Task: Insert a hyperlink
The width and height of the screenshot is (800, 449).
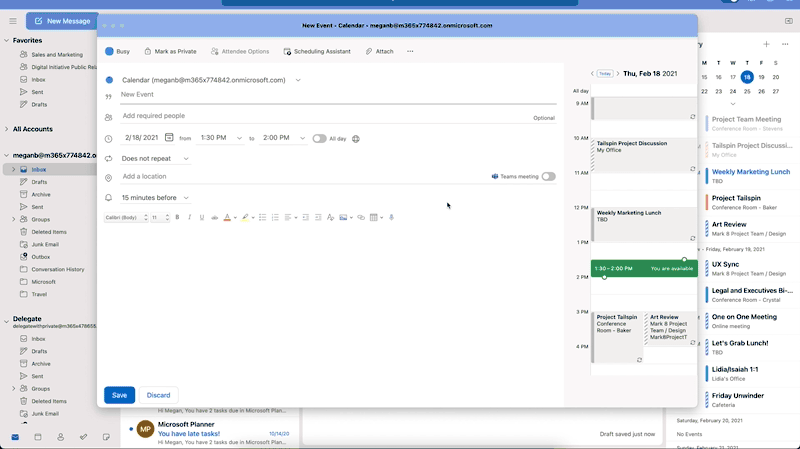Action: click(361, 217)
